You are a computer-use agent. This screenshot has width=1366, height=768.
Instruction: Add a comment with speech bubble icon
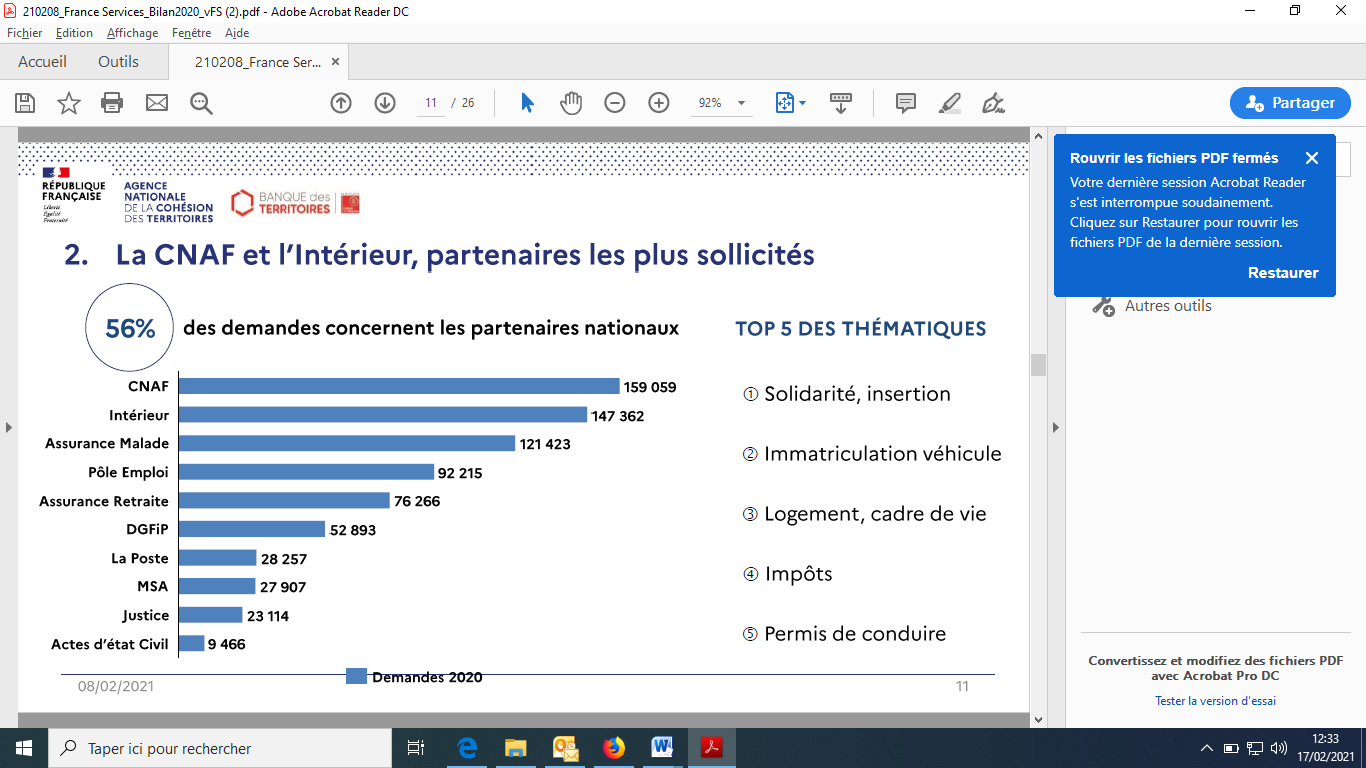(906, 103)
